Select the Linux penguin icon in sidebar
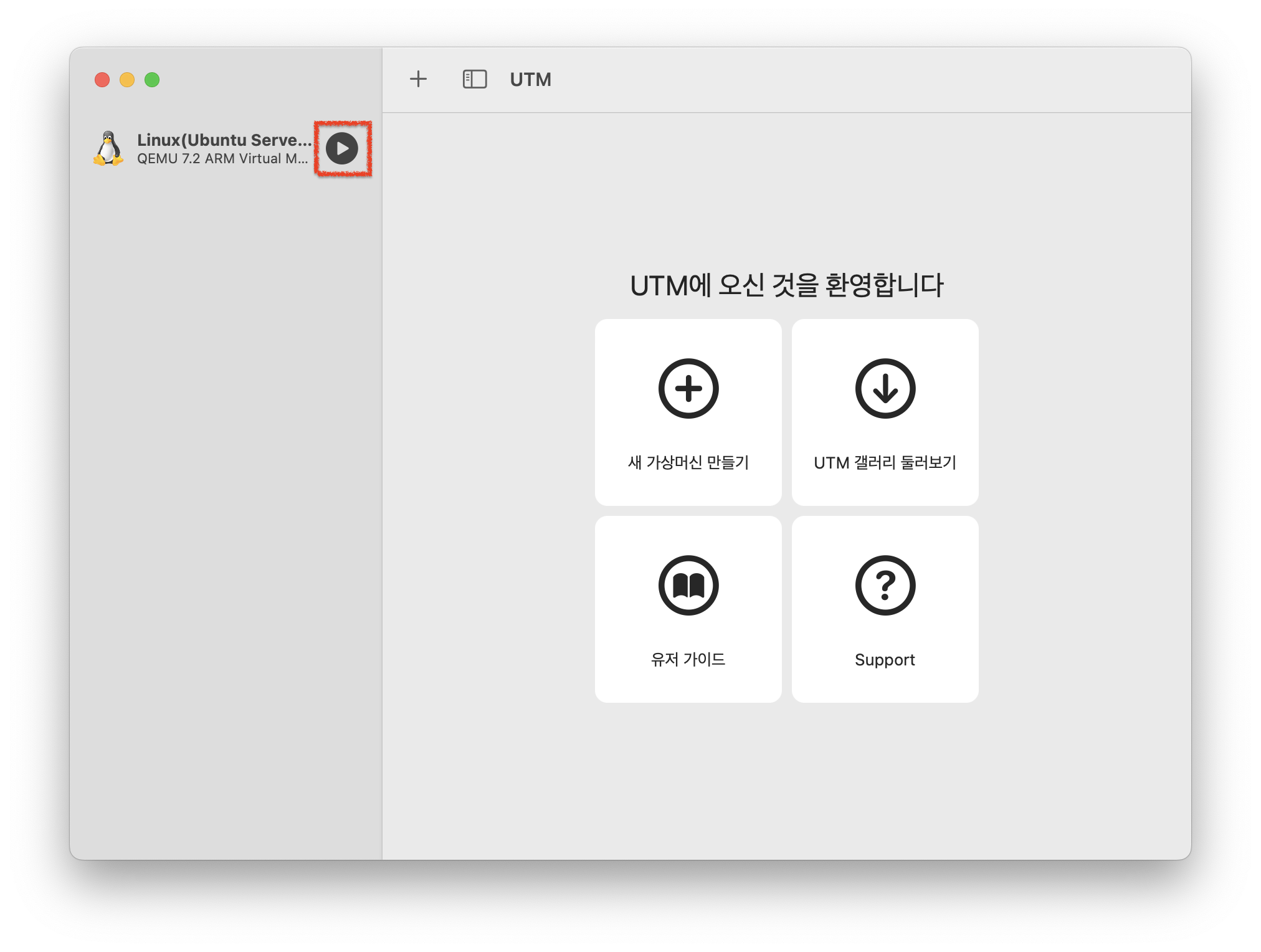 108,148
